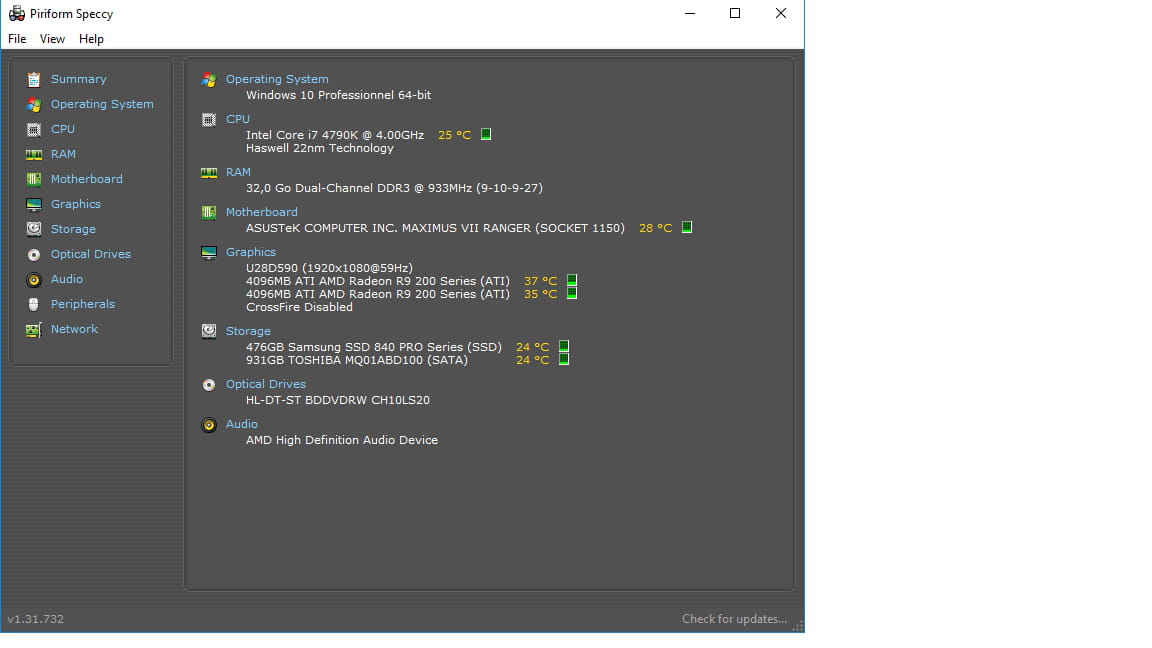Open the View menu

(52, 39)
